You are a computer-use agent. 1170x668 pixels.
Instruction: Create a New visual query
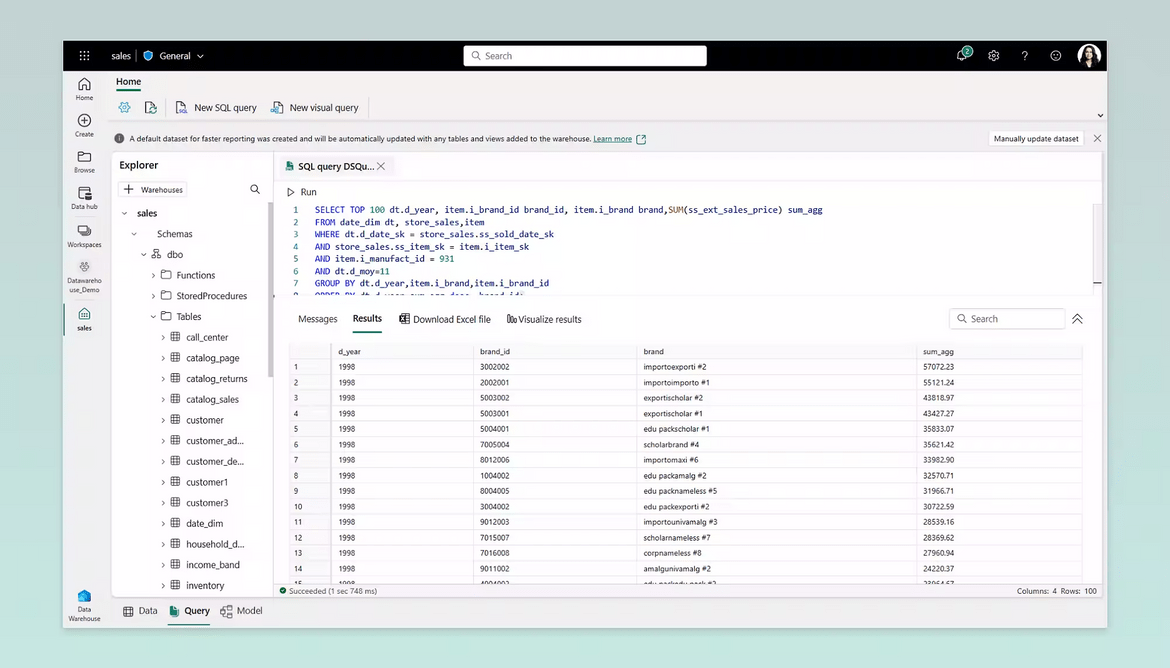pyautogui.click(x=315, y=107)
